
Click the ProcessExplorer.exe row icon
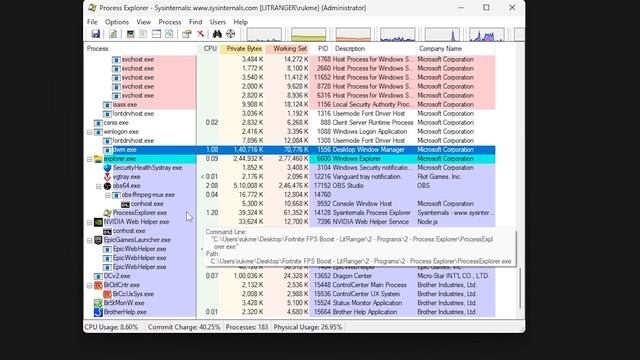[107, 213]
